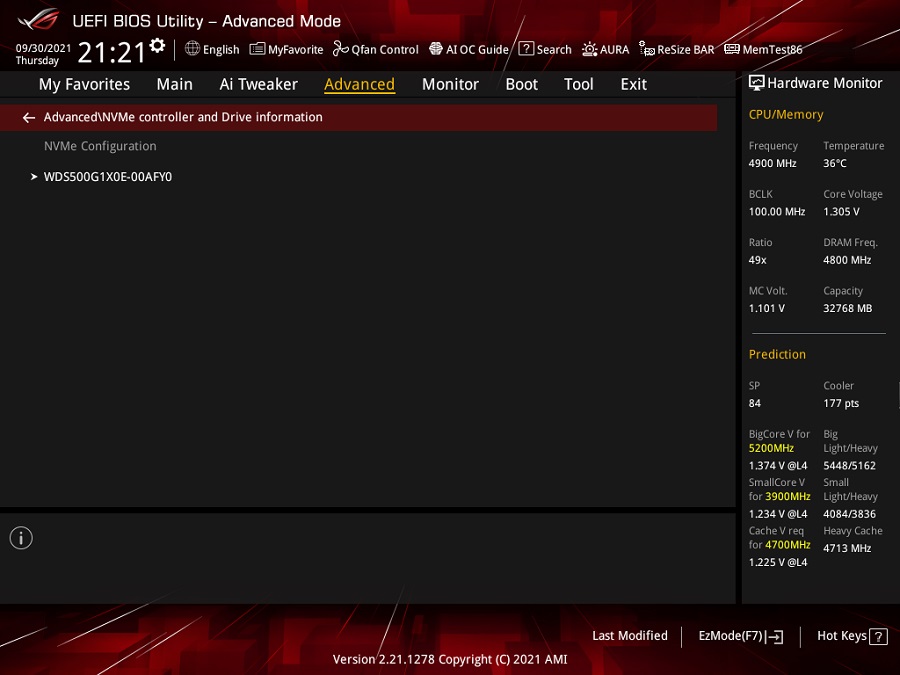Click the highlighted 3900MHz value

coord(788,496)
